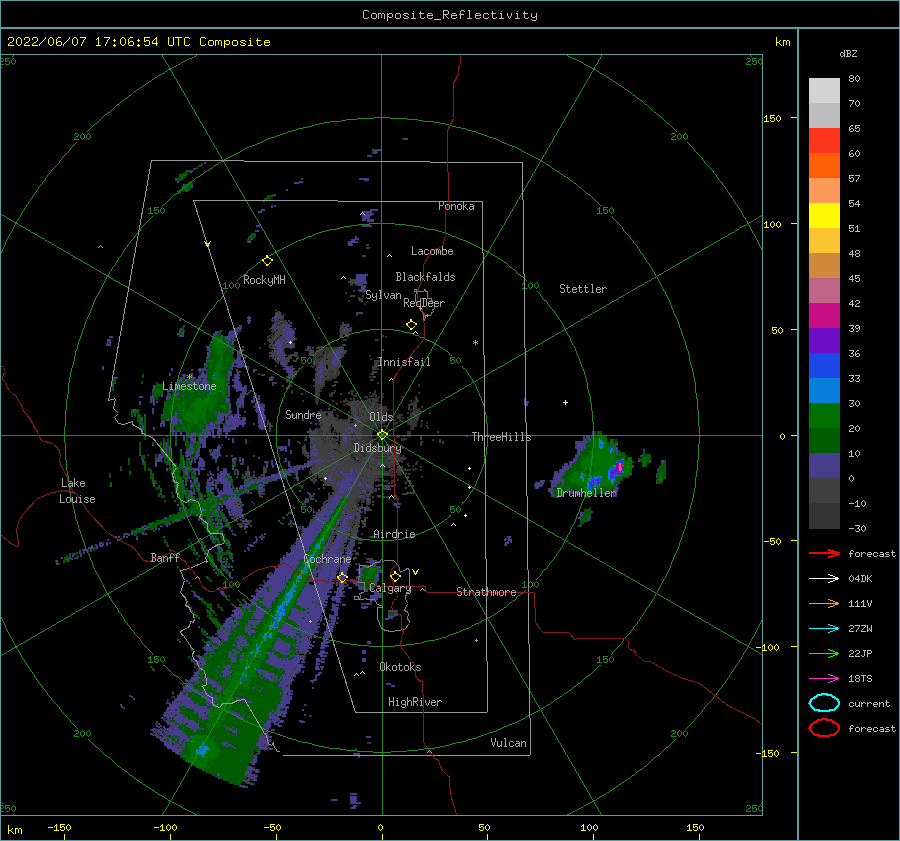Viewport: 900px width, 841px height.
Task: Click the blue echo blob at beam's southwest end
Action: (x=201, y=749)
